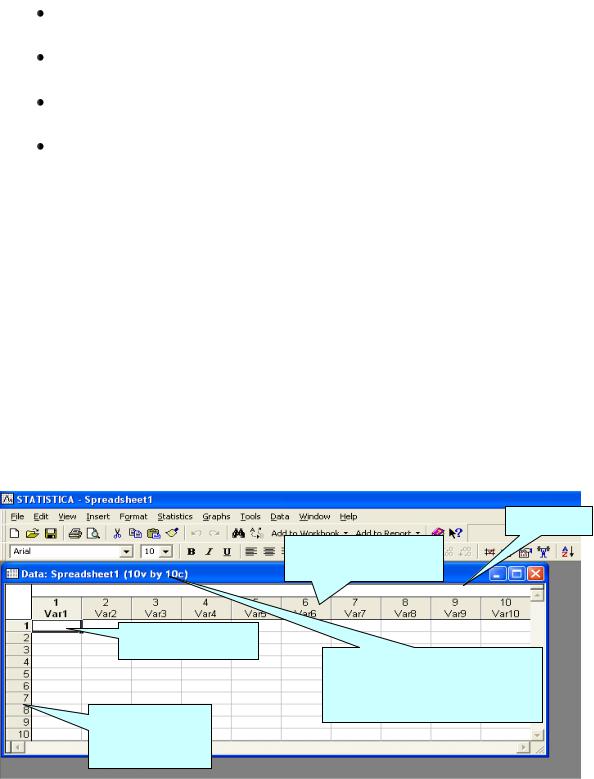Save the spreadsheet with floppy icon
The image size is (594, 779).
51,533
